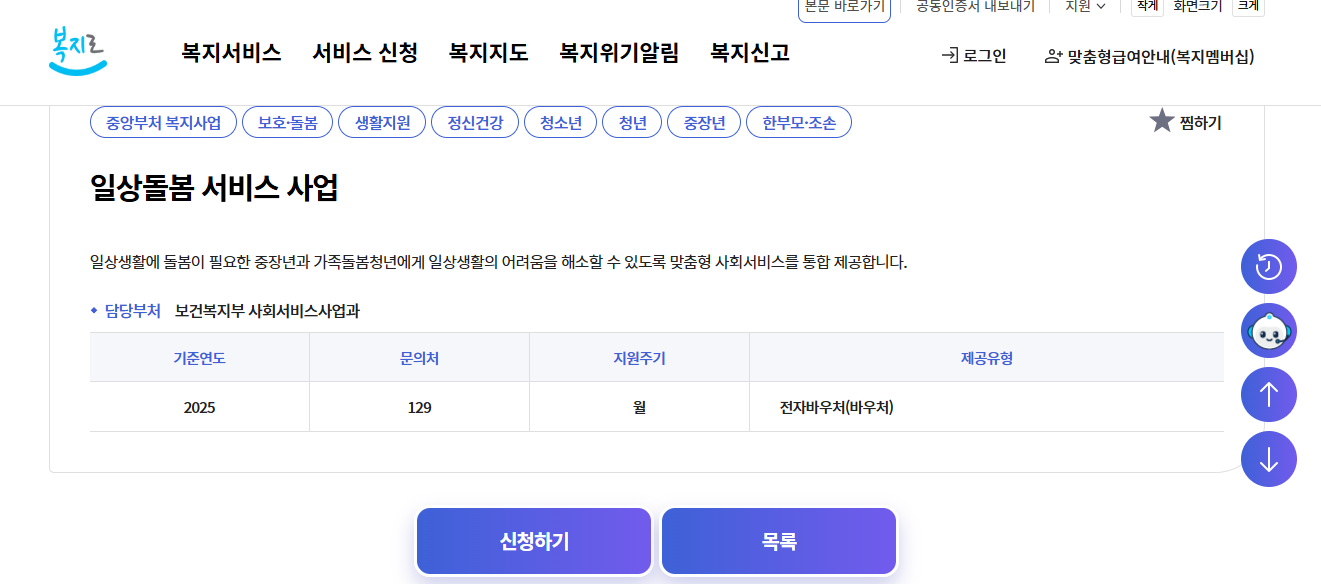Viewport: 1321px width, 584px height.
Task: Click the scroll-down arrow icon
Action: click(x=1268, y=458)
